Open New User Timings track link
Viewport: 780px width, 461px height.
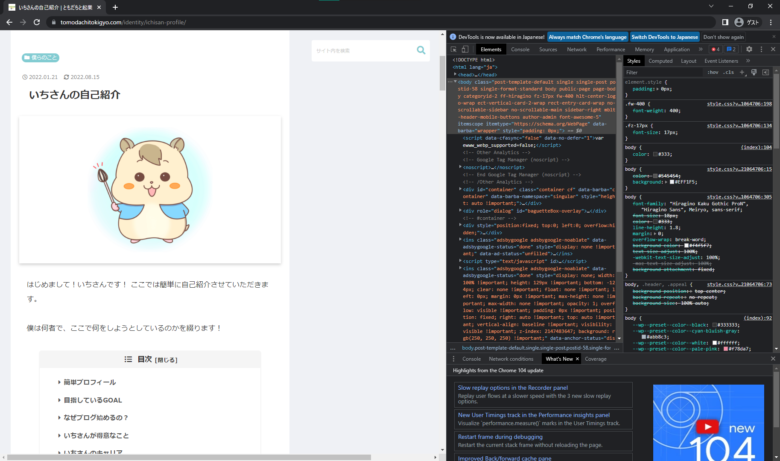click(534, 415)
